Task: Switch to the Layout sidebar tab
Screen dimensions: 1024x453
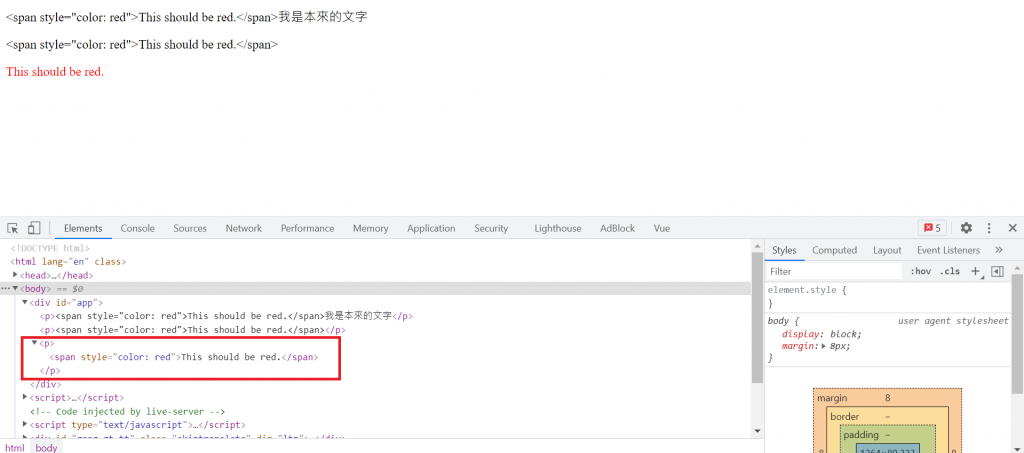Action: point(887,250)
